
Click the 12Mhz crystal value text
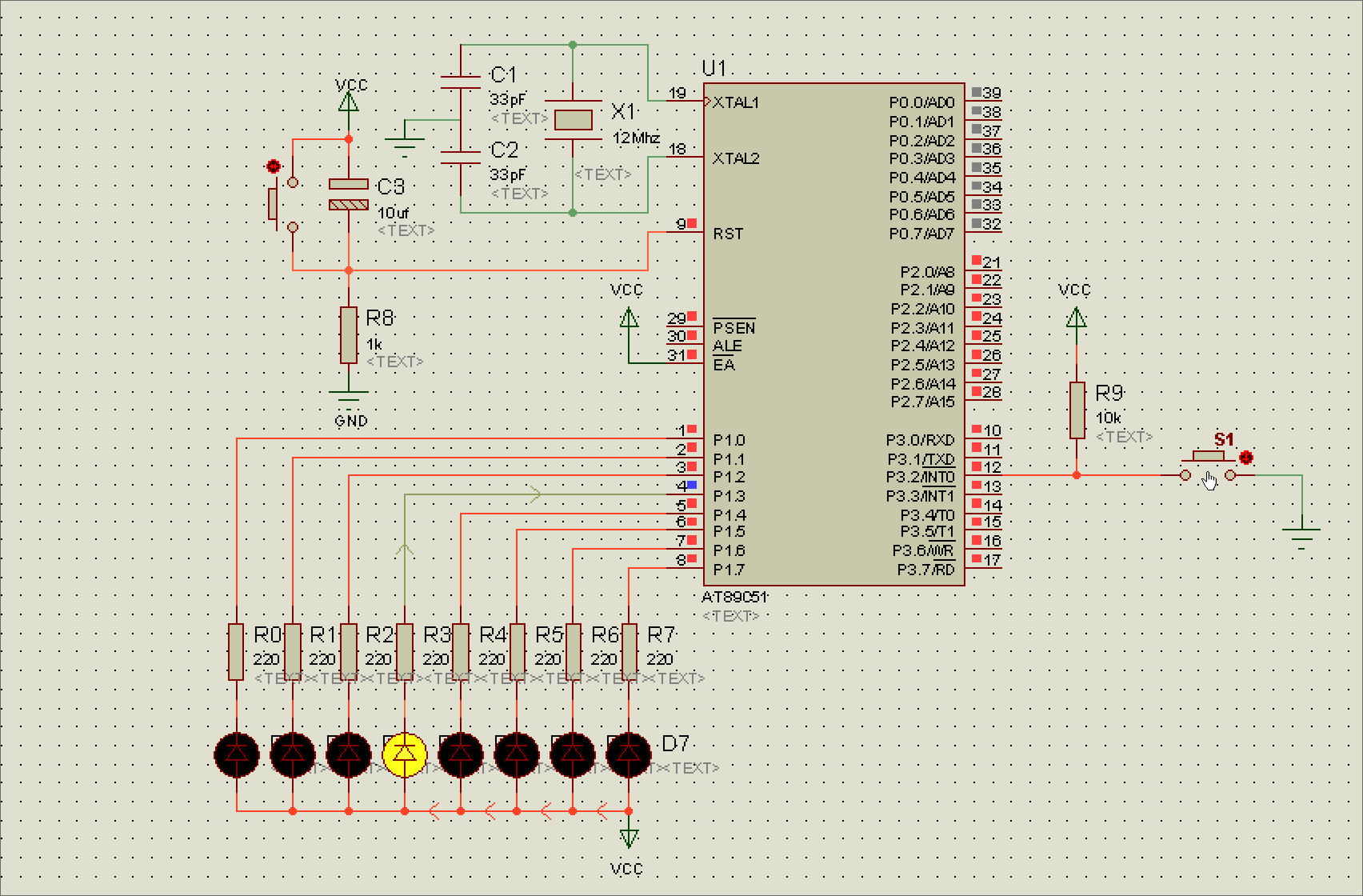point(636,138)
